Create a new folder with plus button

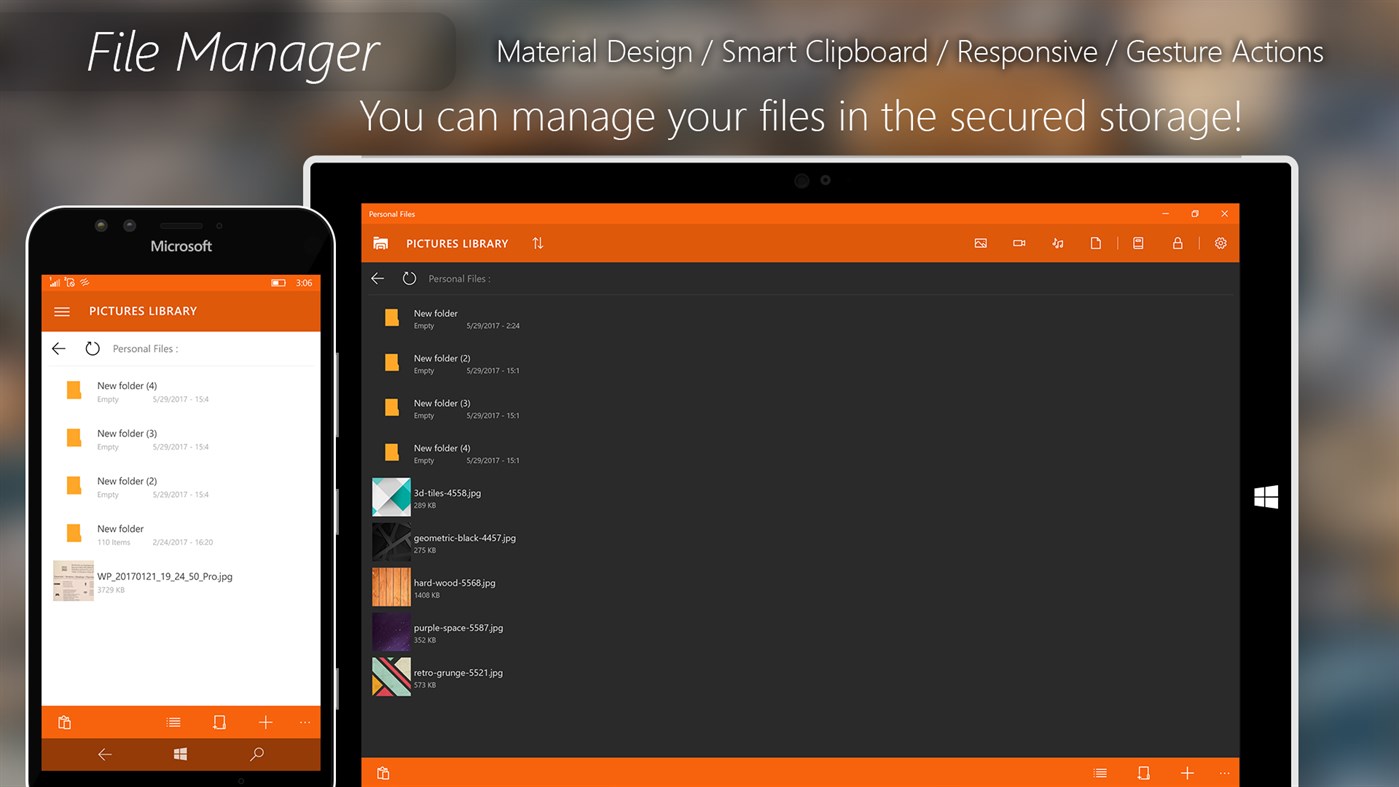1187,772
